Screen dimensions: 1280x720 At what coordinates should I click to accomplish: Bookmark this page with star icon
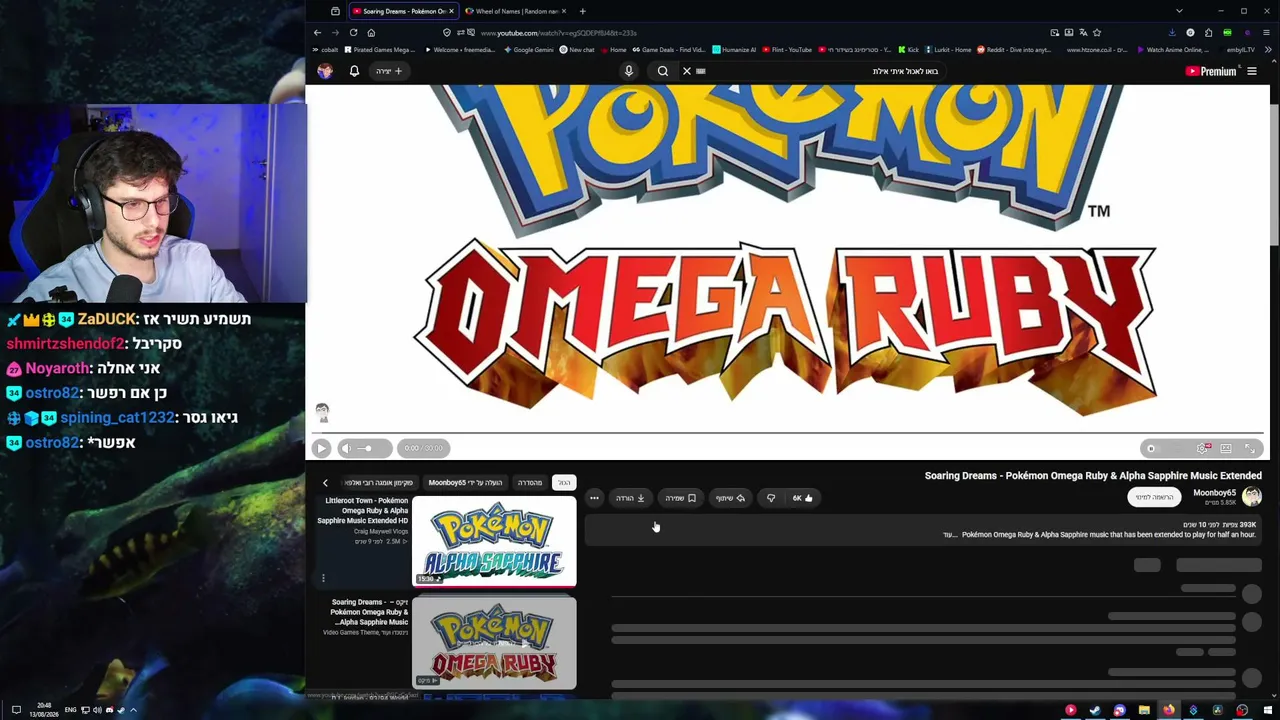tap(1097, 32)
